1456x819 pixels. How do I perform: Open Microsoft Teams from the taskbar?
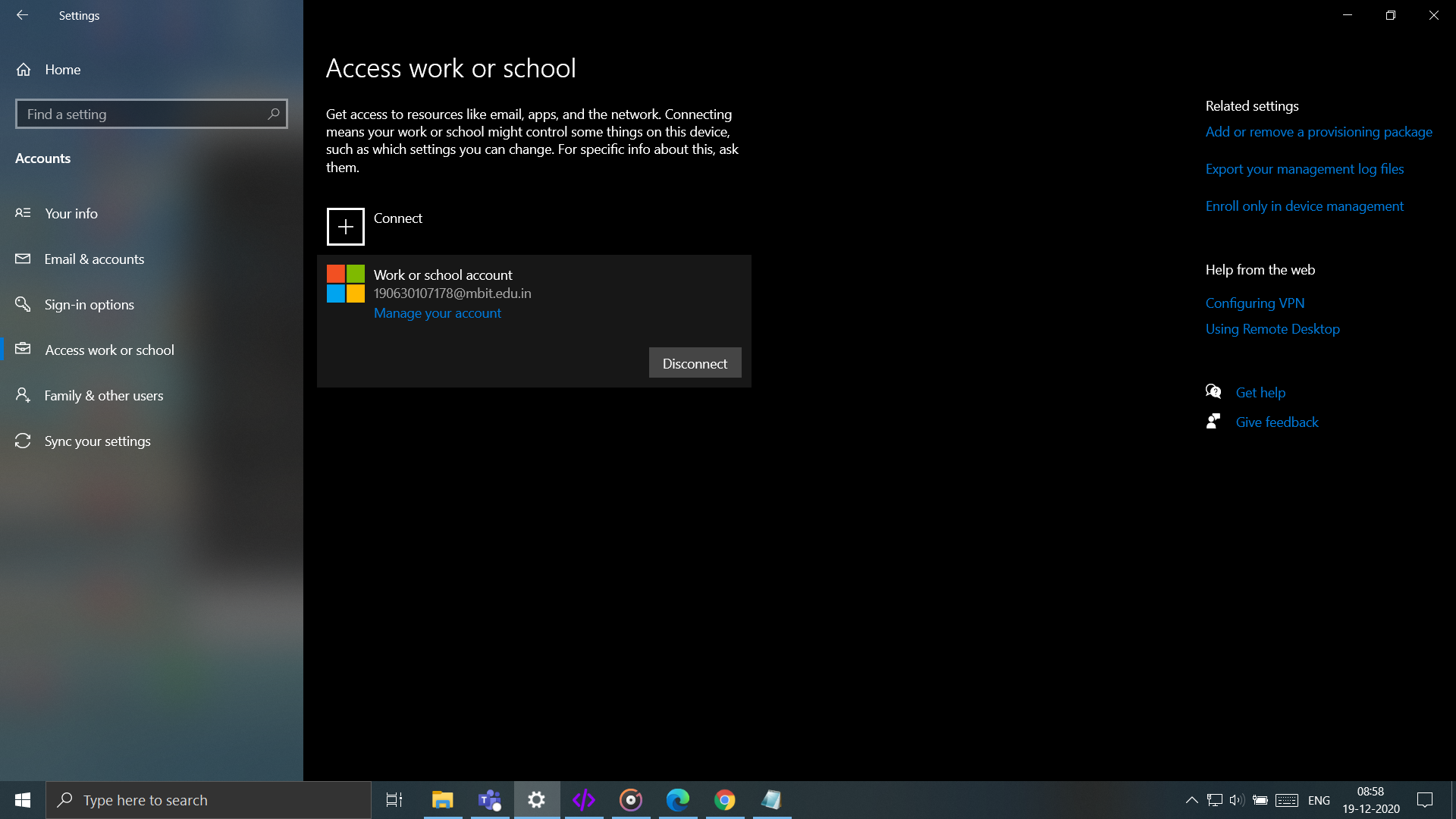(489, 799)
